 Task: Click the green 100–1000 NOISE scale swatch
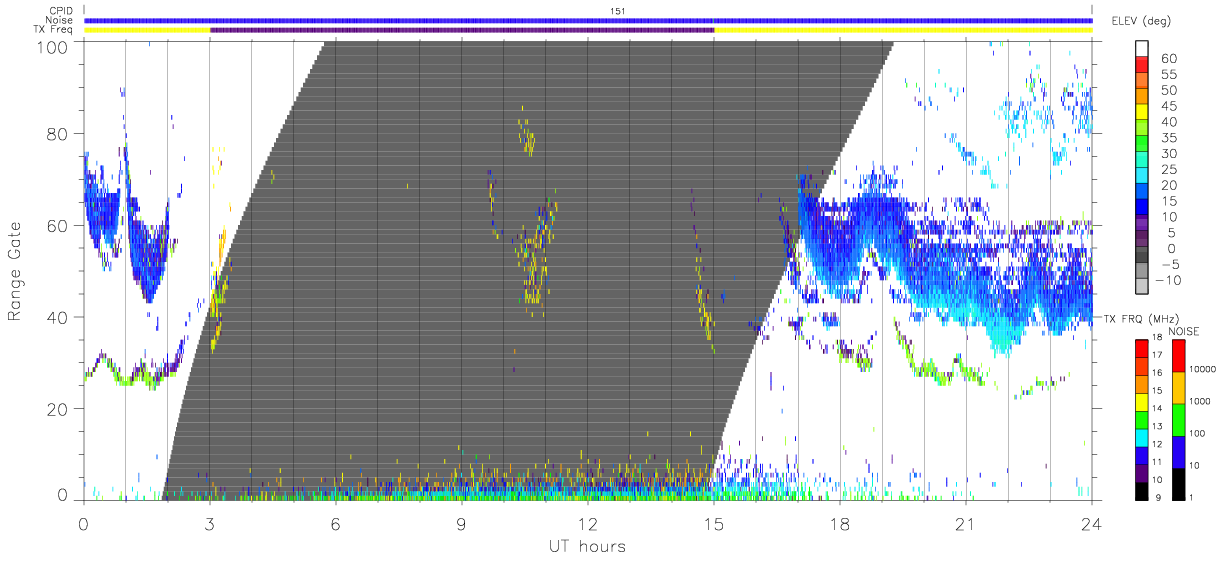tap(1180, 419)
